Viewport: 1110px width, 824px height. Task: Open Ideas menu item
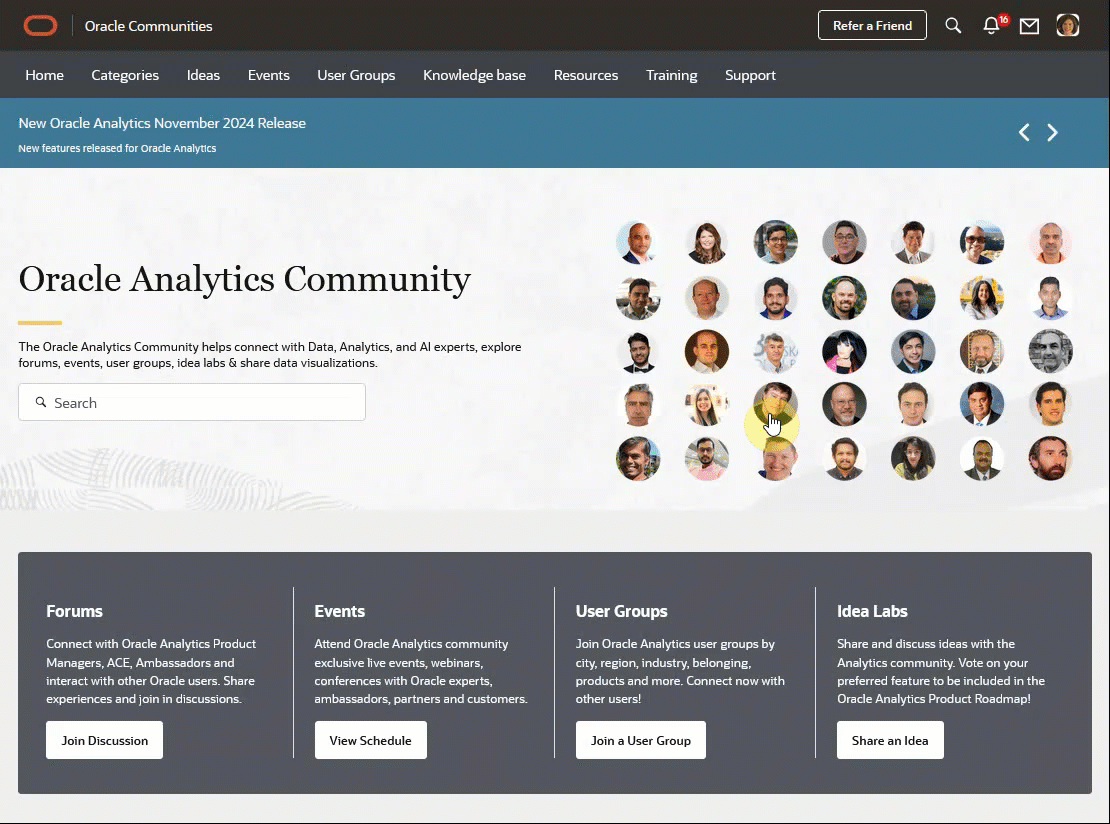[203, 75]
